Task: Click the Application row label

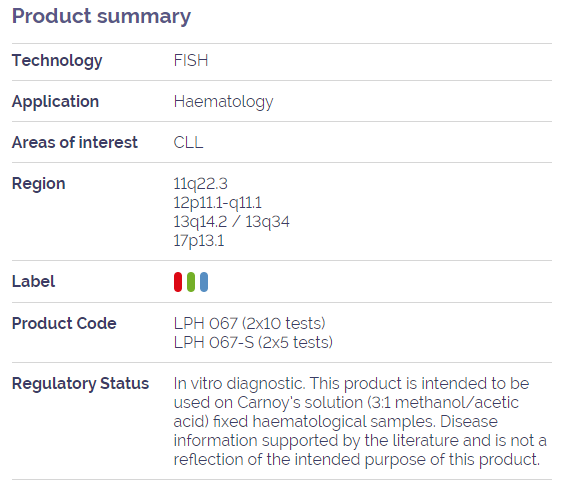Action: pos(55,102)
